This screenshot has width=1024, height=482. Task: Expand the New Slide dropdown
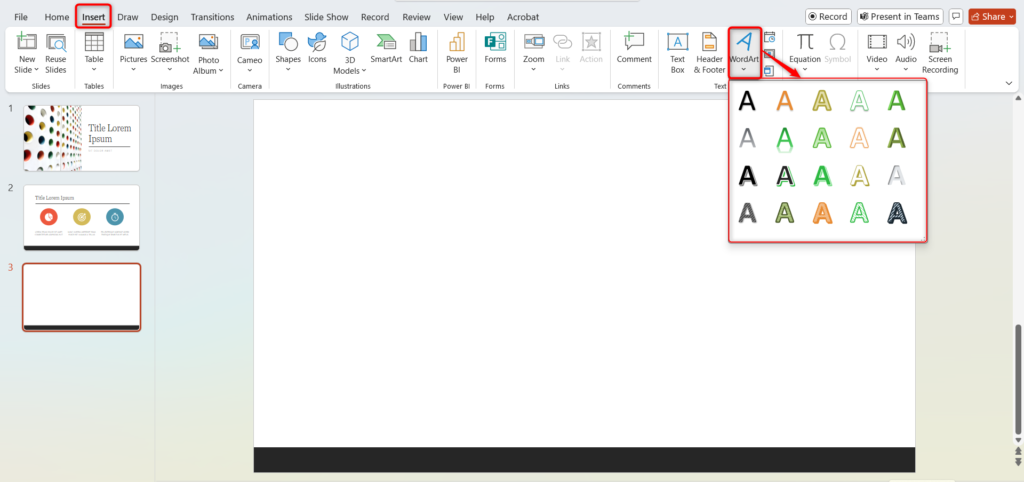click(37, 70)
